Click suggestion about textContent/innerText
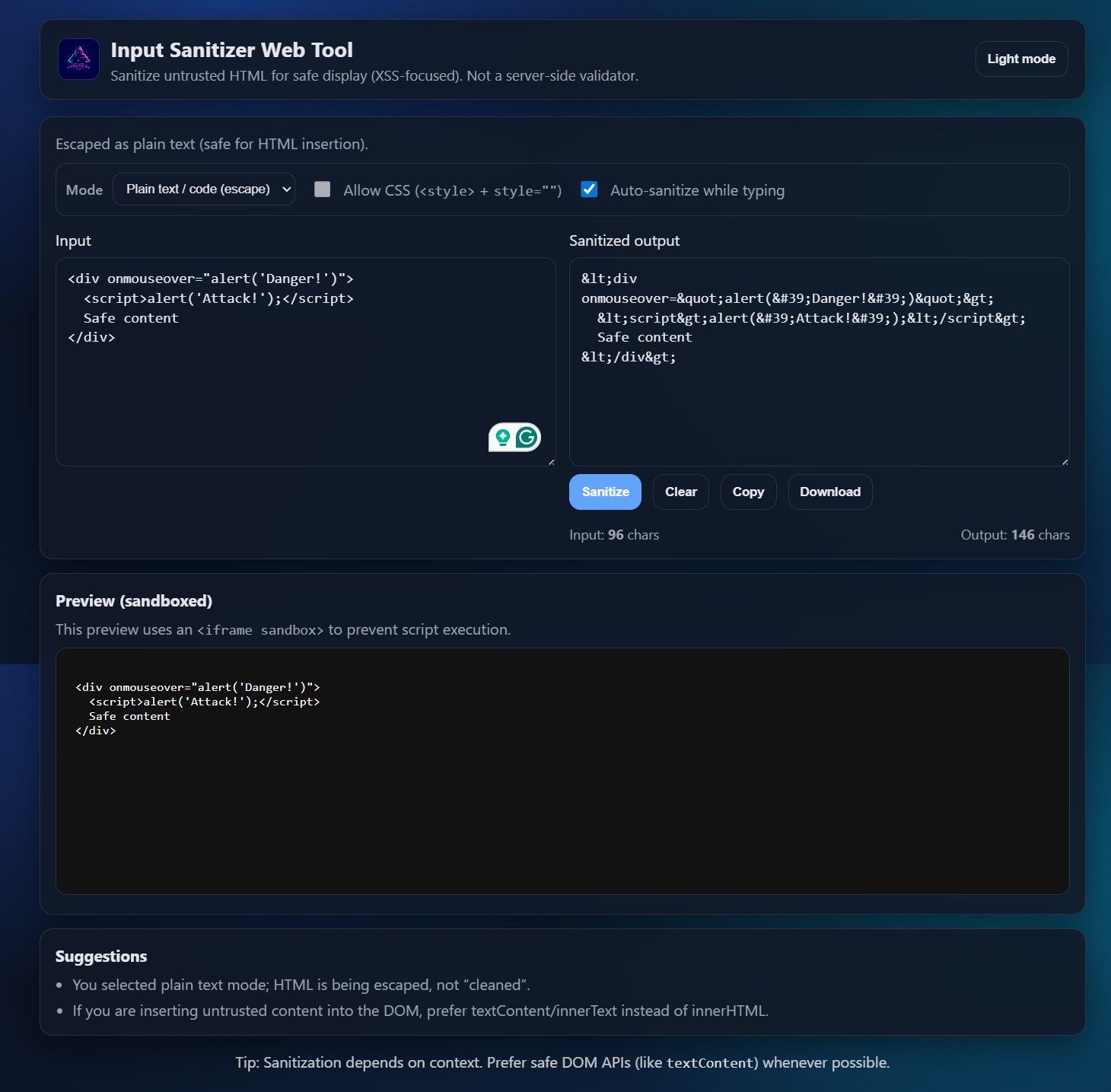This screenshot has height=1092, width=1111. tap(421, 1011)
